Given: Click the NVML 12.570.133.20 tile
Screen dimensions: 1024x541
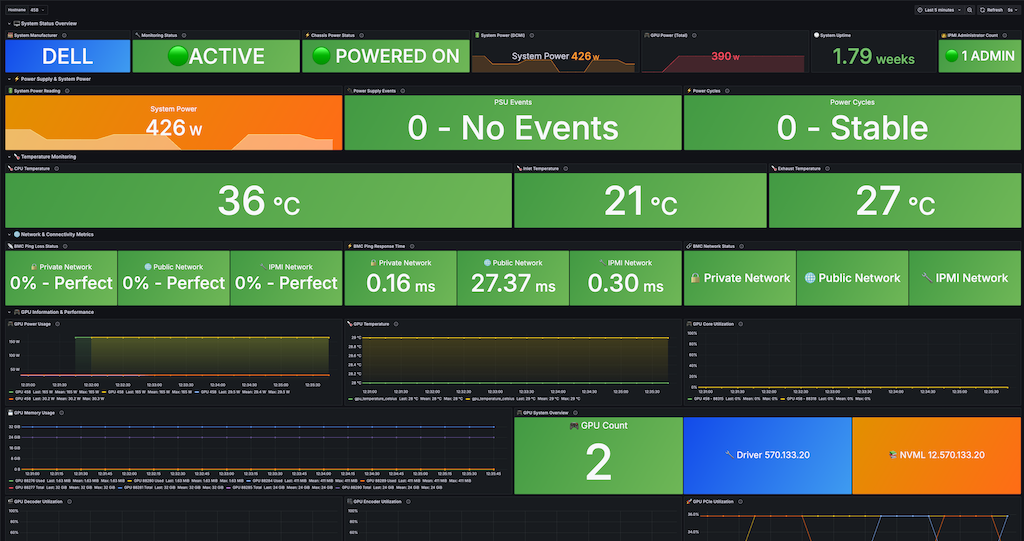Looking at the screenshot, I should click(936, 455).
